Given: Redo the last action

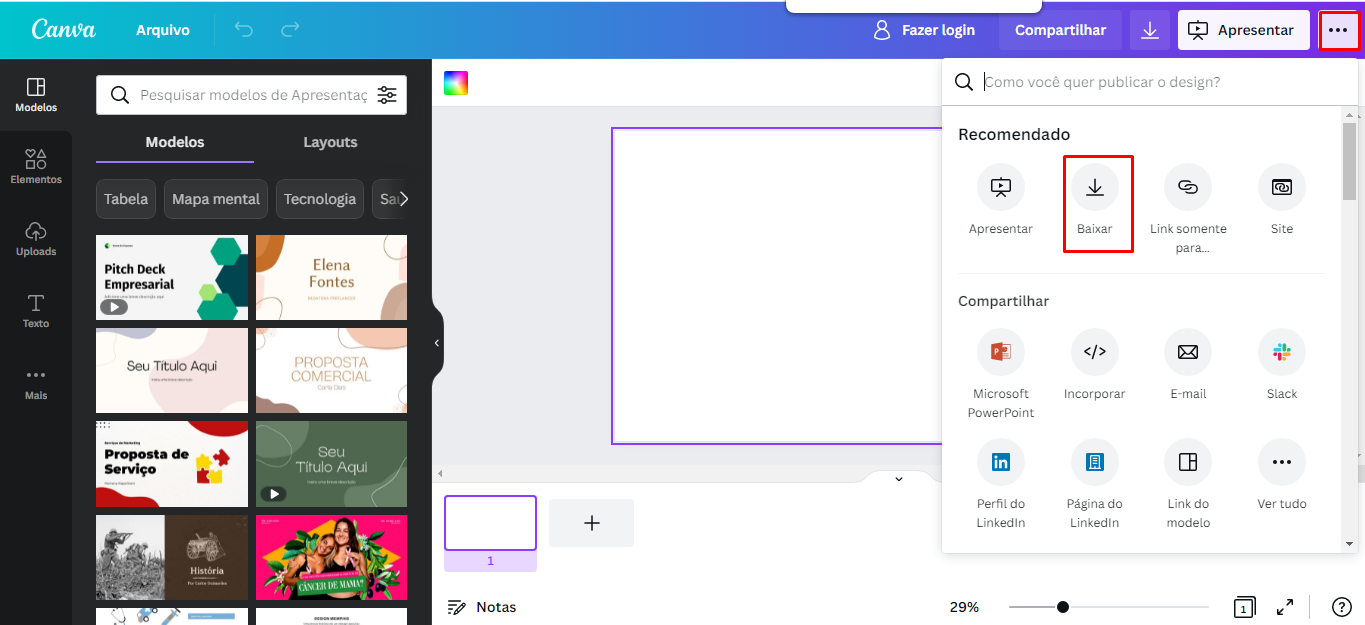Looking at the screenshot, I should coord(290,30).
